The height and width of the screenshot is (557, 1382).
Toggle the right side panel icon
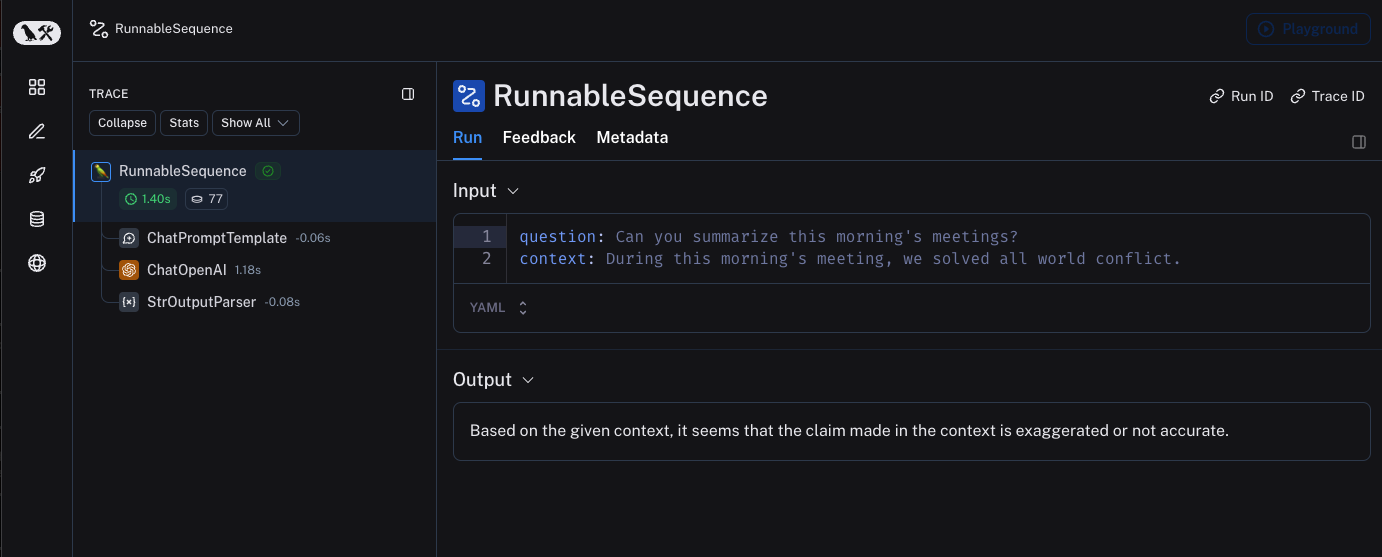[x=1359, y=142]
